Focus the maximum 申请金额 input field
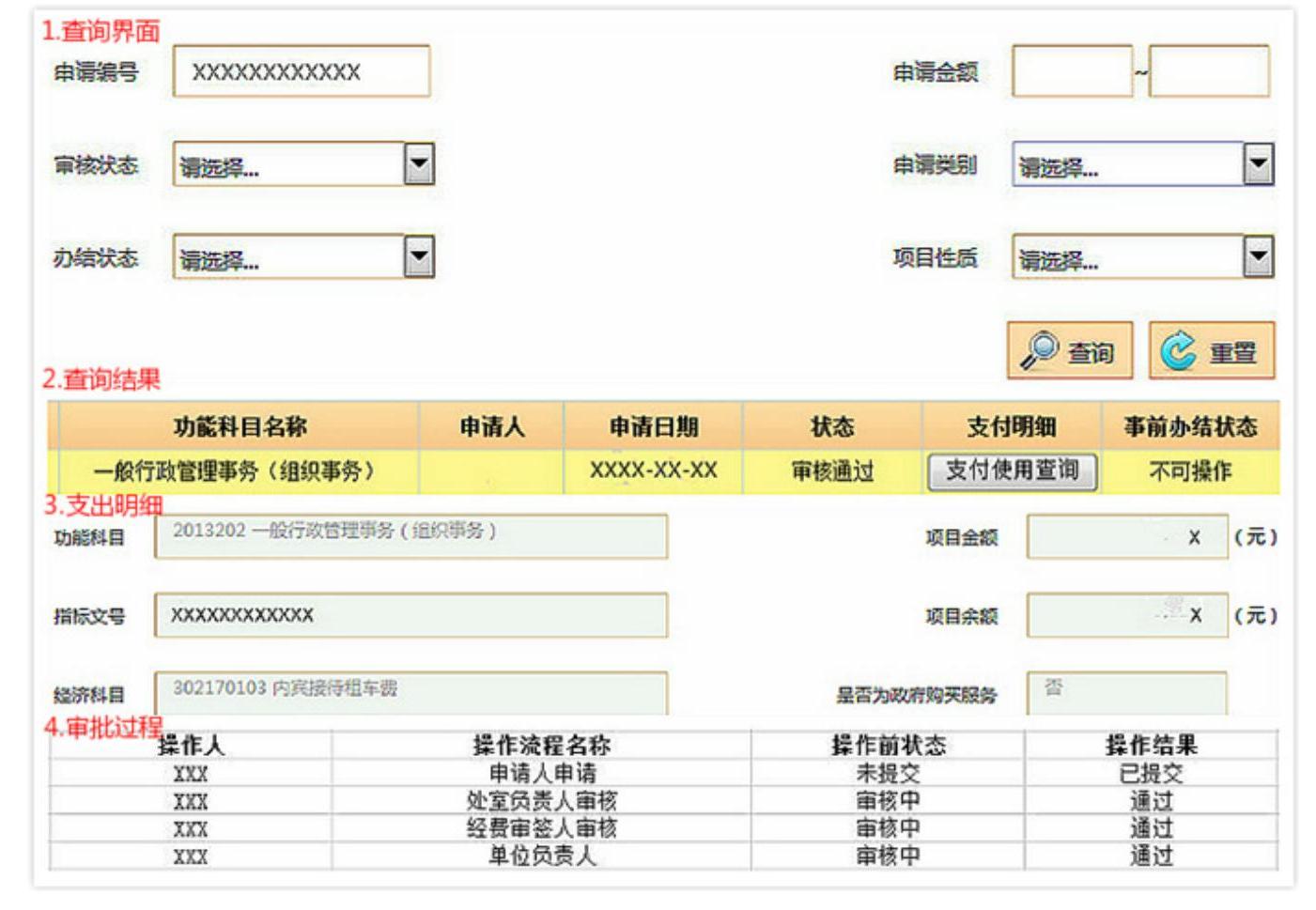 coord(1209,71)
